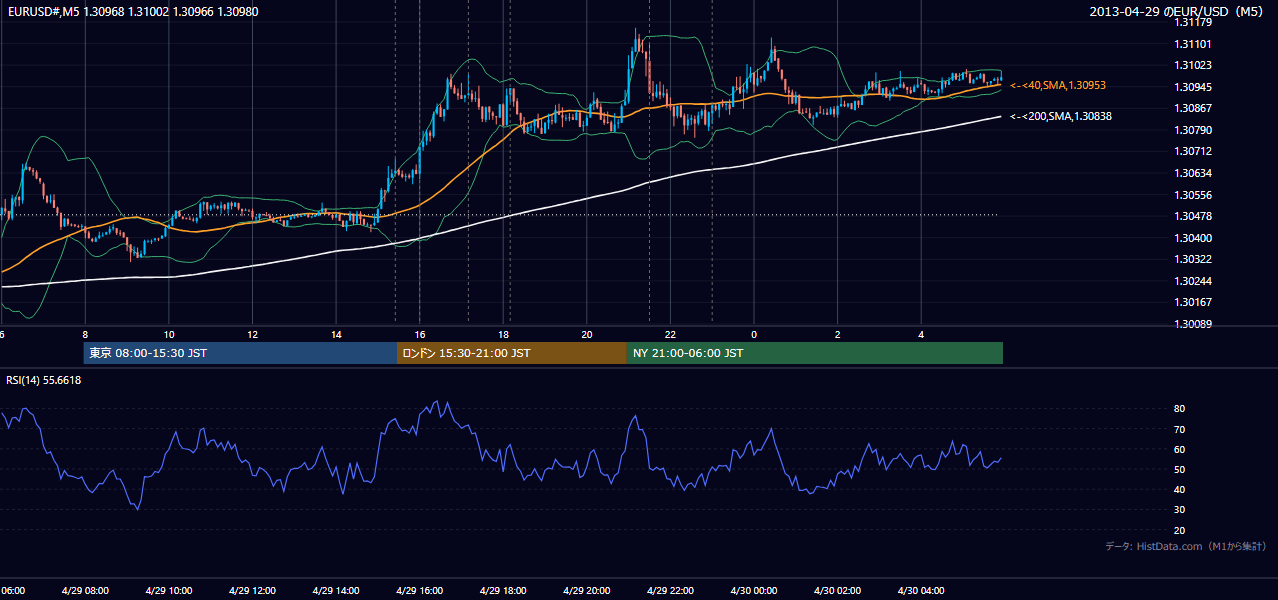
Task: Click price axis value 1.30167
Action: [x=1194, y=302]
